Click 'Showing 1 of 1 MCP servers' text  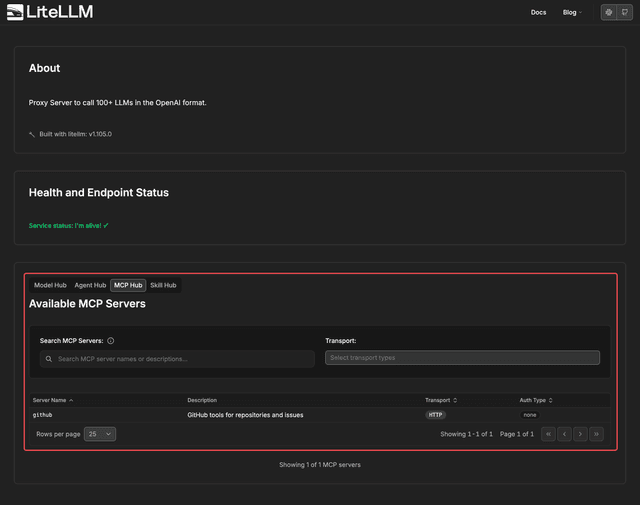pos(320,465)
